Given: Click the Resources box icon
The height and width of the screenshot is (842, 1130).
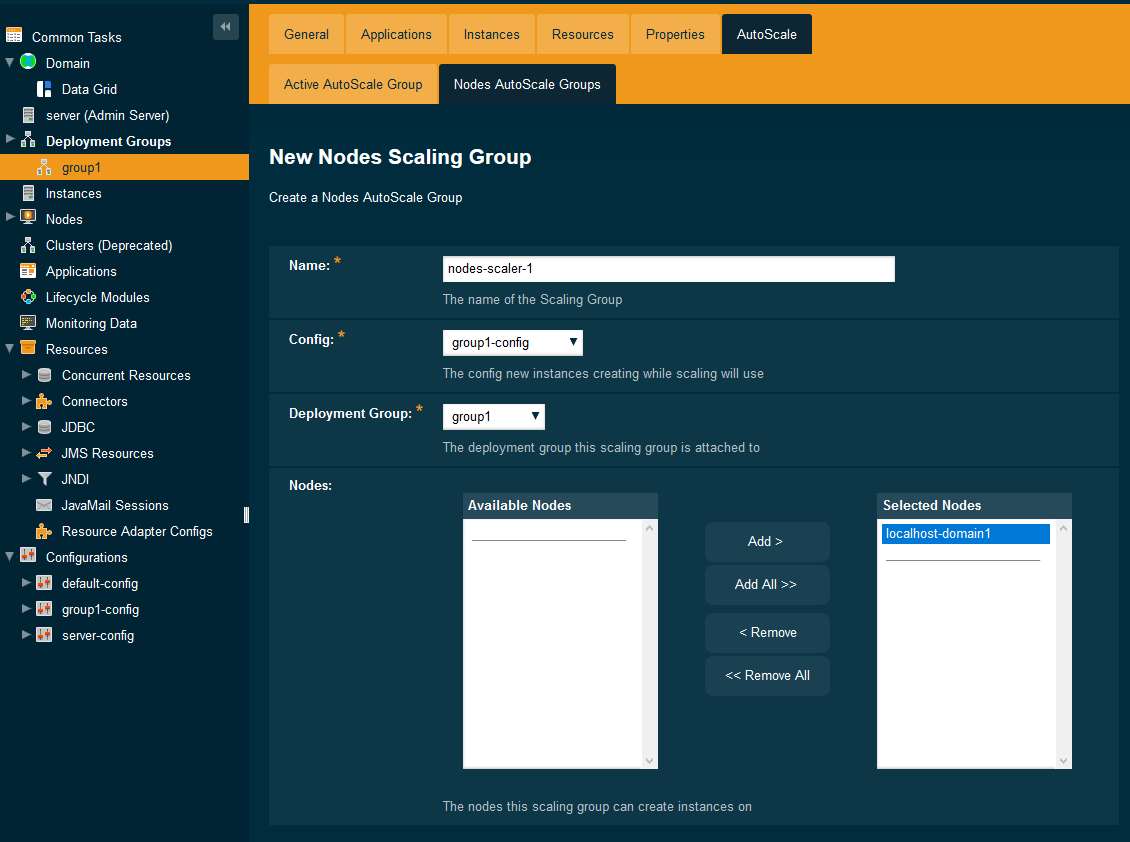Looking at the screenshot, I should pos(28,347).
